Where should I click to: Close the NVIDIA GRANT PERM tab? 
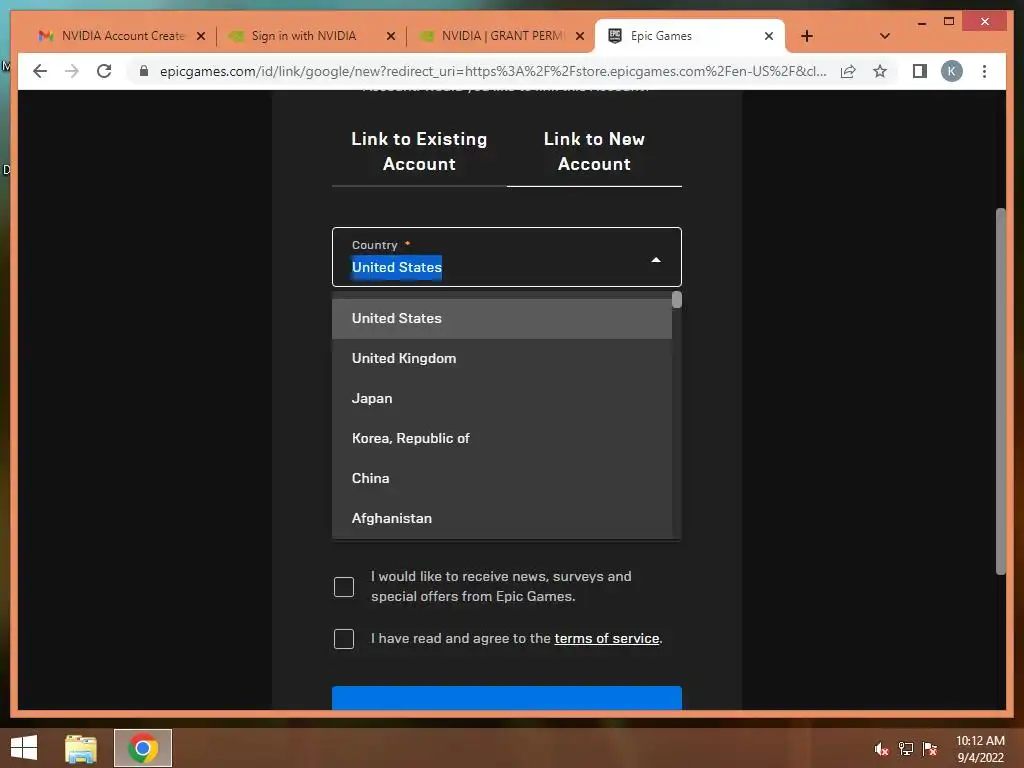click(x=579, y=36)
